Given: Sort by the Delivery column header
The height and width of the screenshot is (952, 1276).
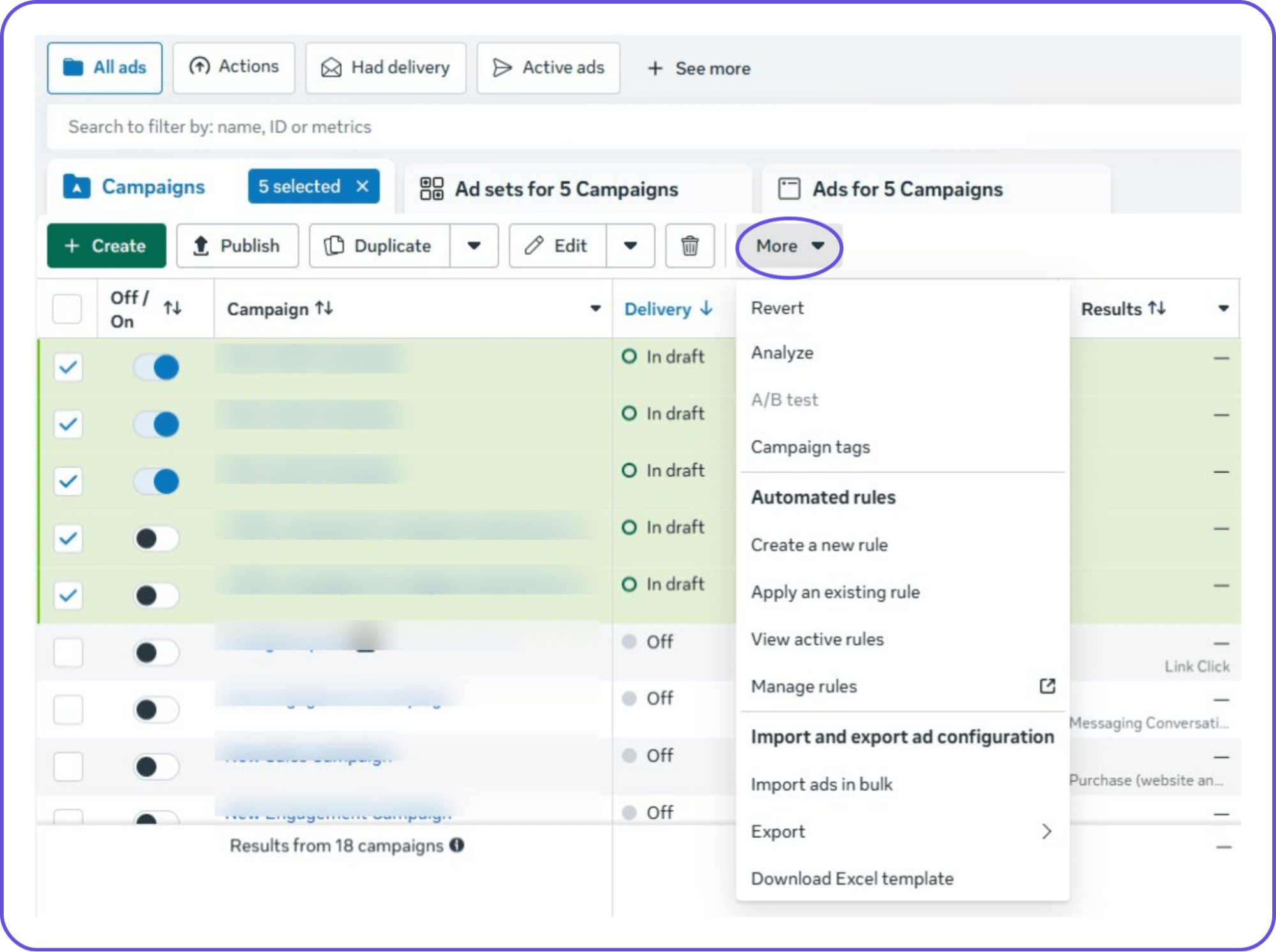Looking at the screenshot, I should click(x=668, y=309).
